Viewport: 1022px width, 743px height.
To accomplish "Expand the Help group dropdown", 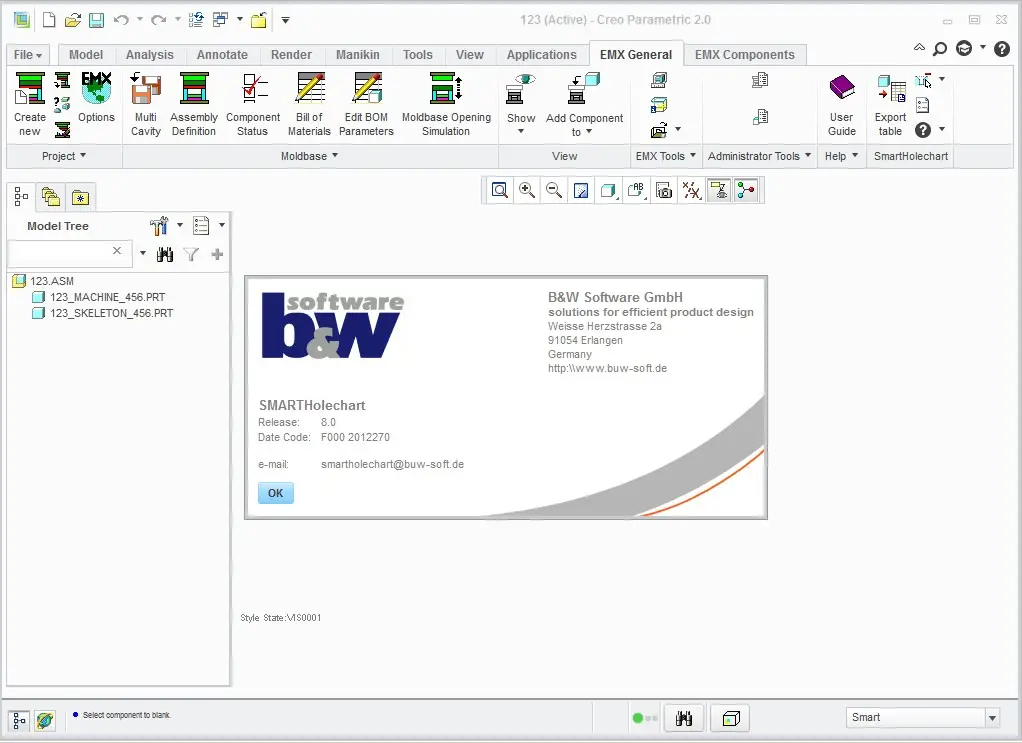I will click(x=841, y=156).
